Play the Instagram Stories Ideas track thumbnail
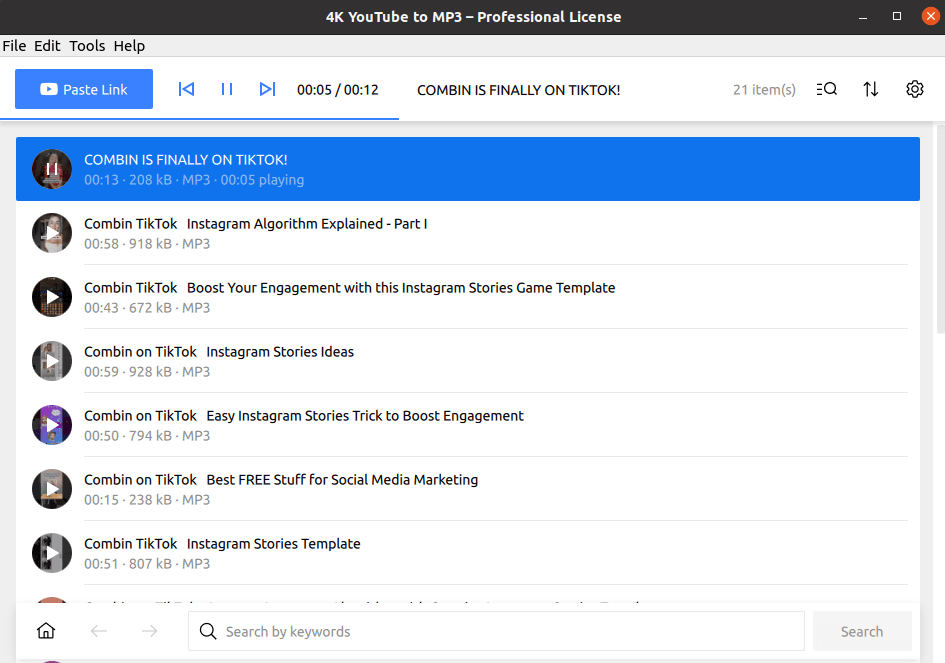 tap(51, 361)
